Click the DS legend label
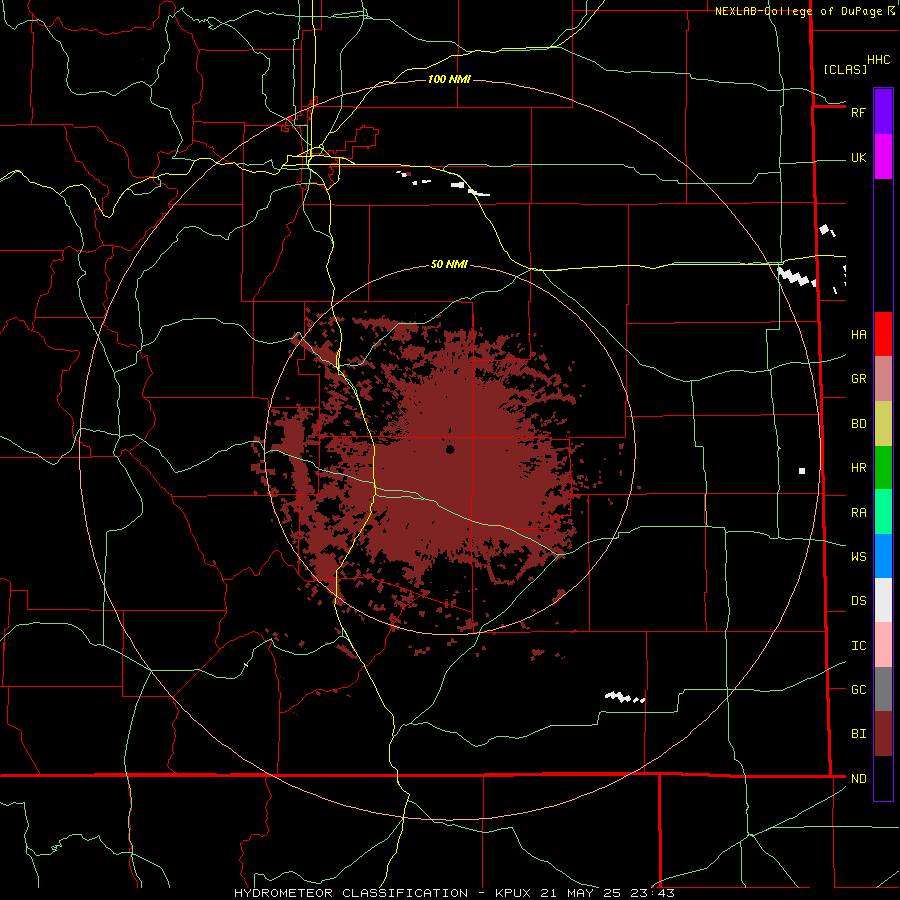The image size is (900, 900). coord(858,600)
